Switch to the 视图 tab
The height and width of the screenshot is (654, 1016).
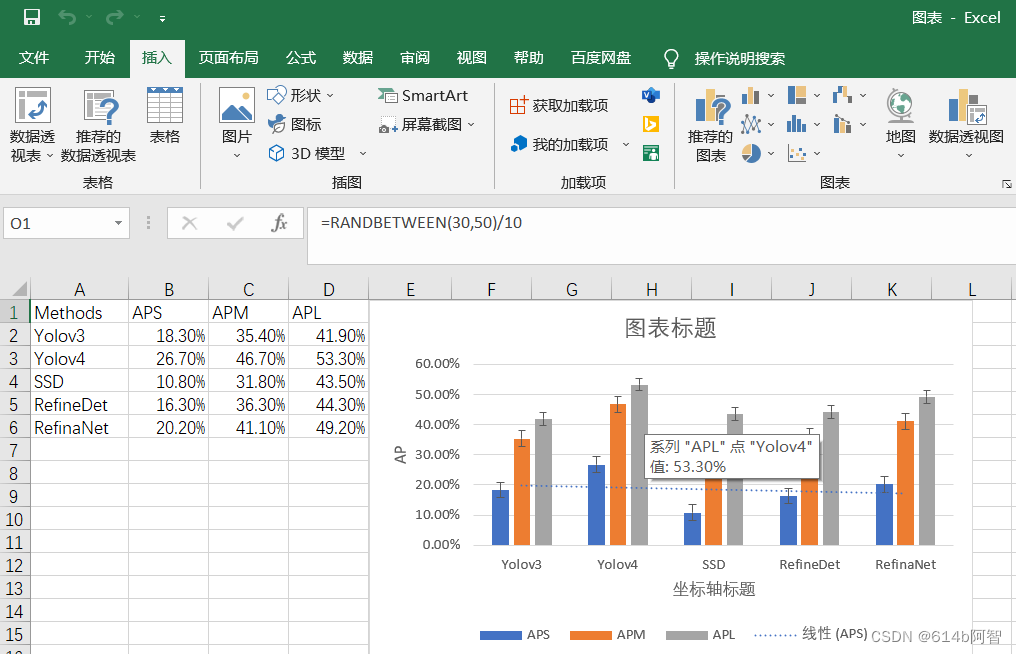click(472, 58)
